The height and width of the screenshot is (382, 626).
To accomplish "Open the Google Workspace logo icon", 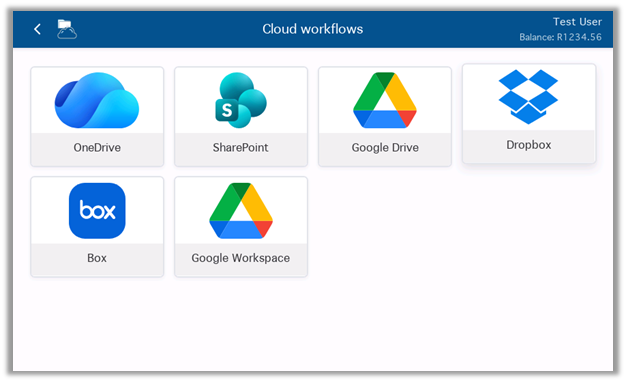I will pos(241,211).
